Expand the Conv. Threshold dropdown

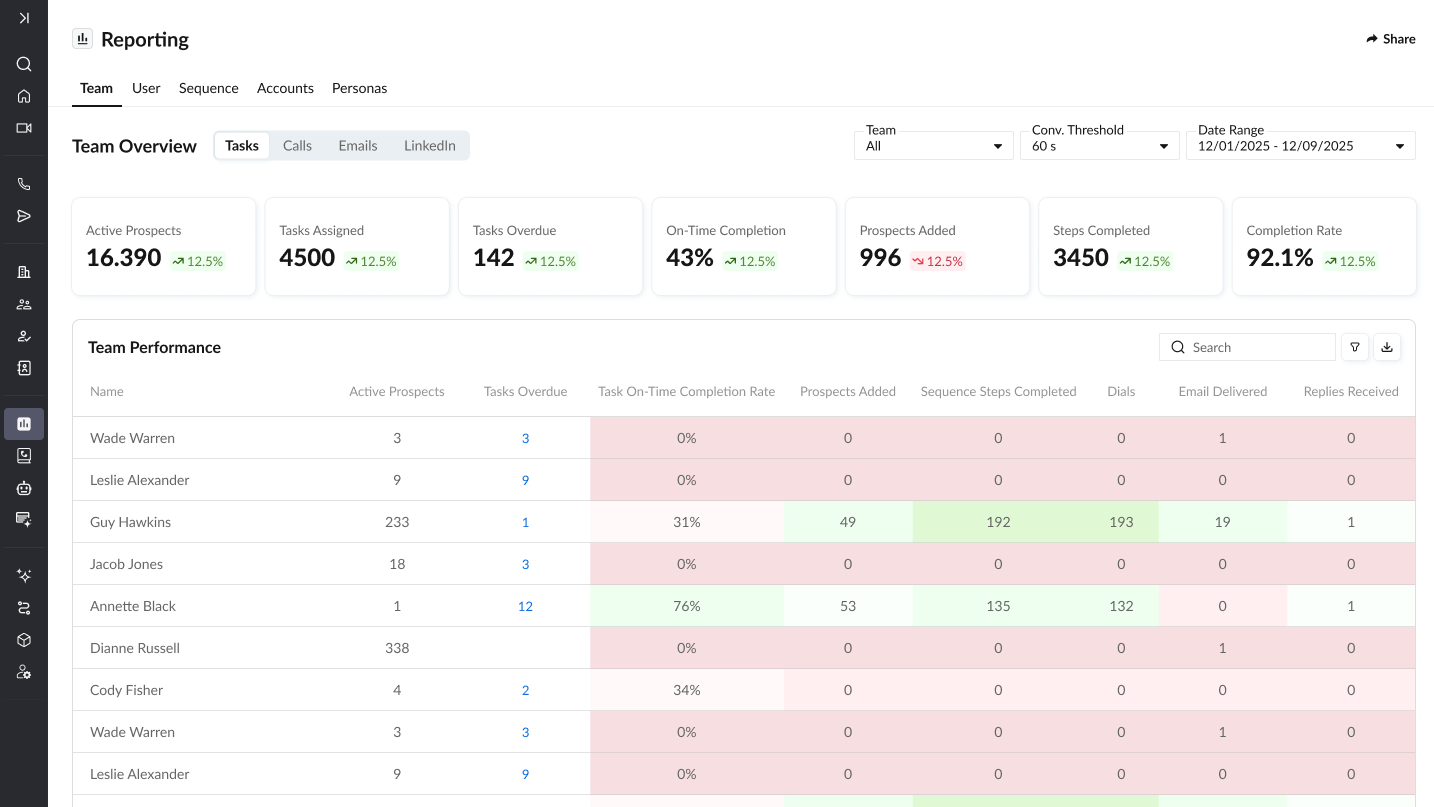(x=1099, y=146)
